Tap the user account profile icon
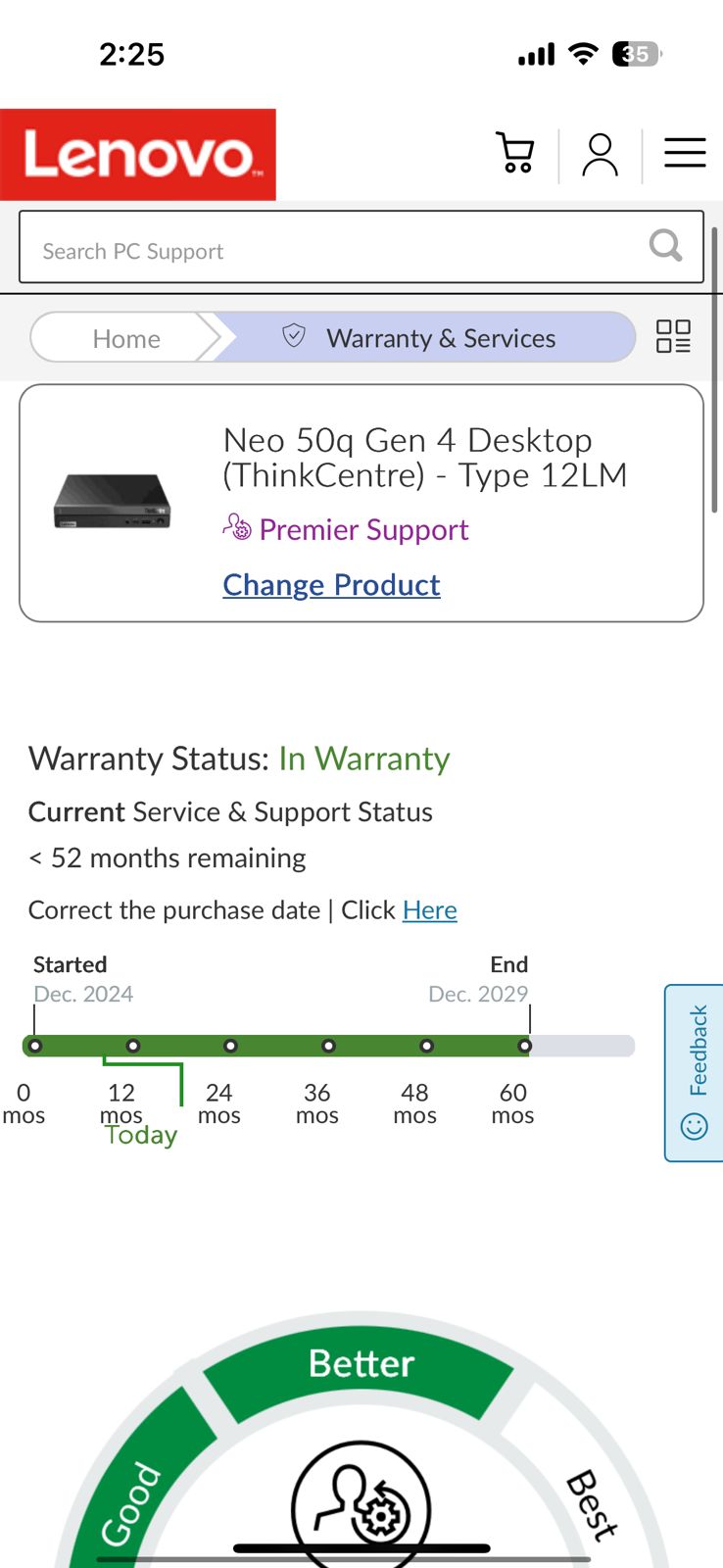Viewport: 723px width, 1568px height. click(600, 155)
